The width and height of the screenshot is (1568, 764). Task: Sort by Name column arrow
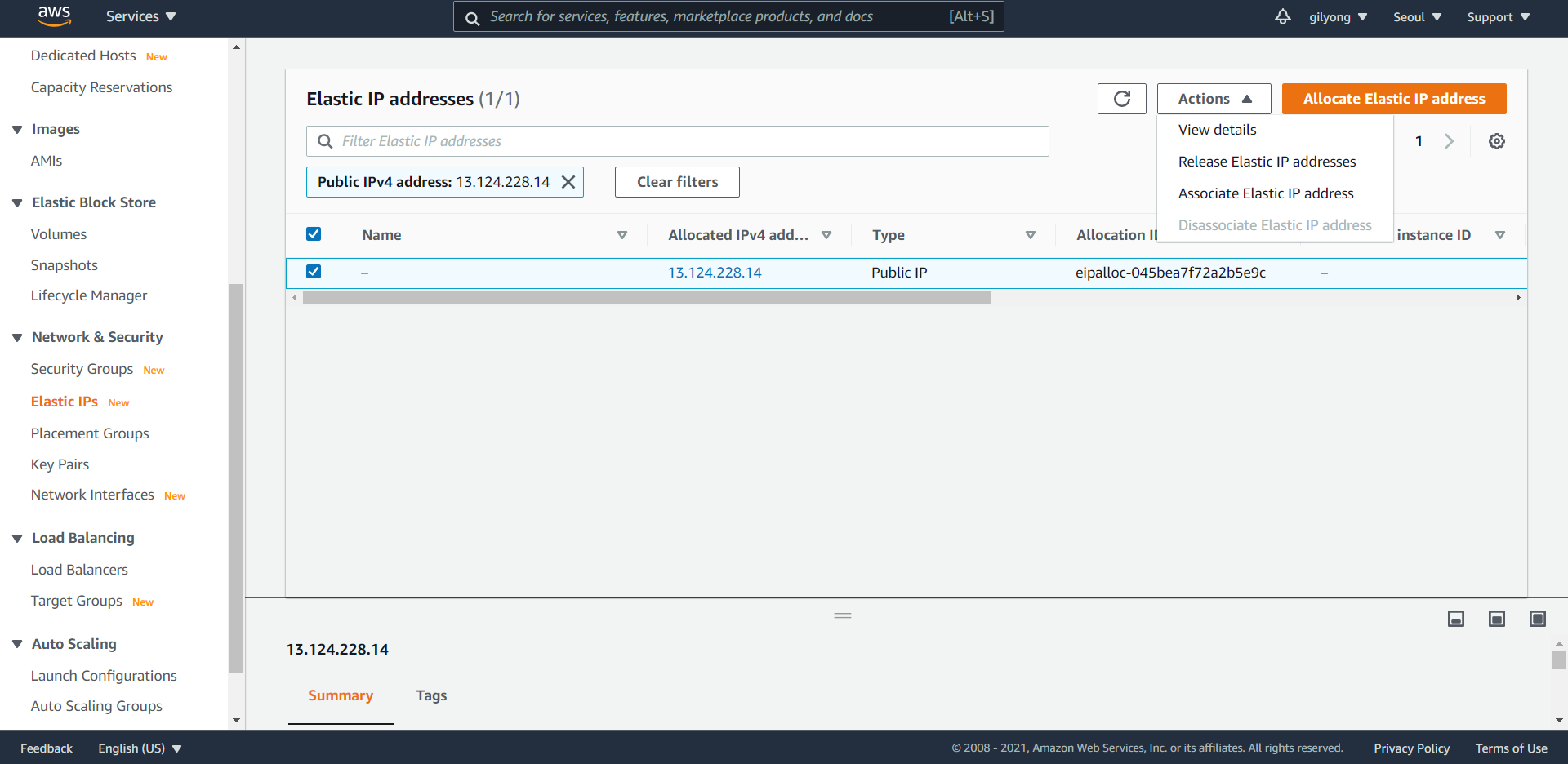coord(622,235)
